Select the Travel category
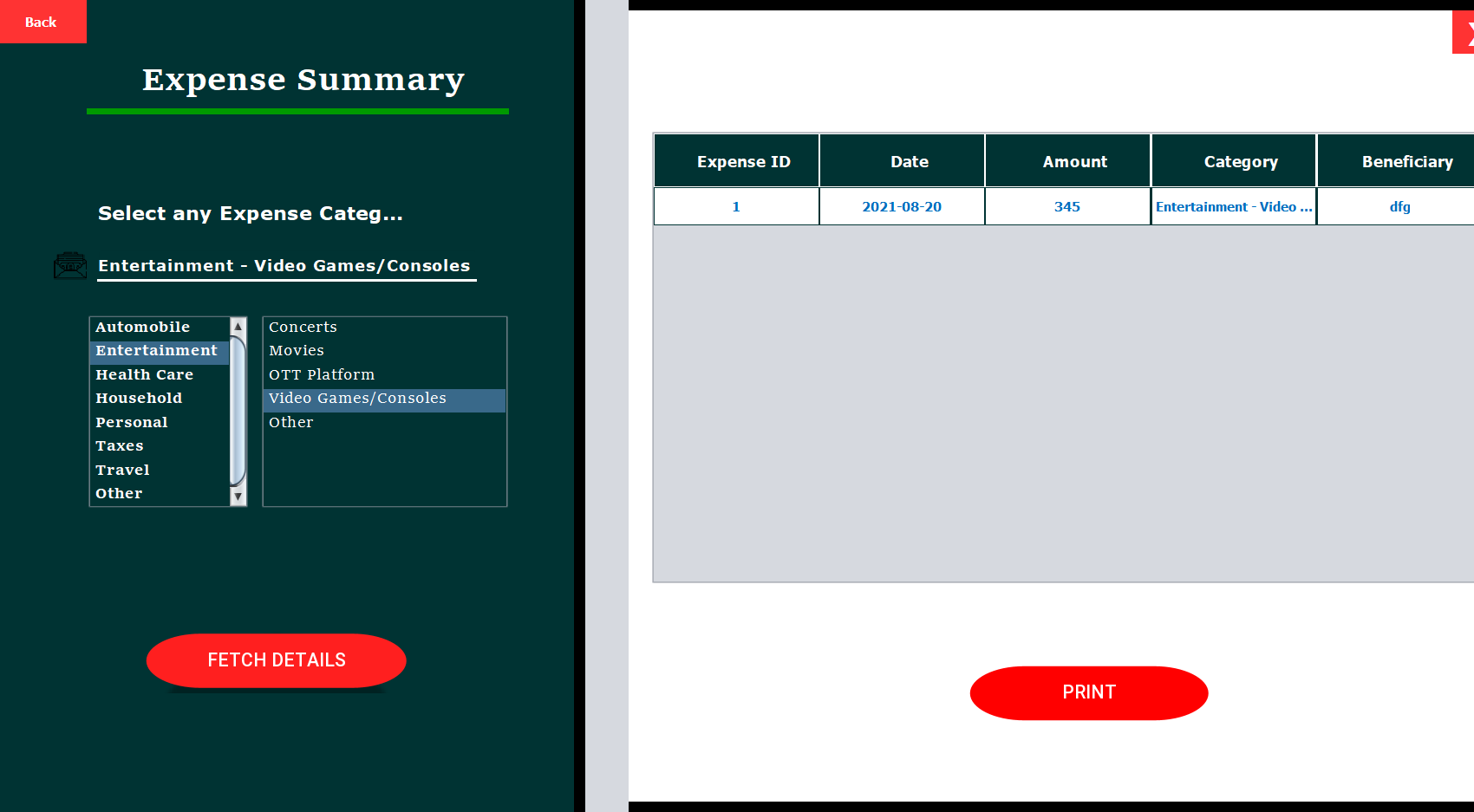 [122, 469]
